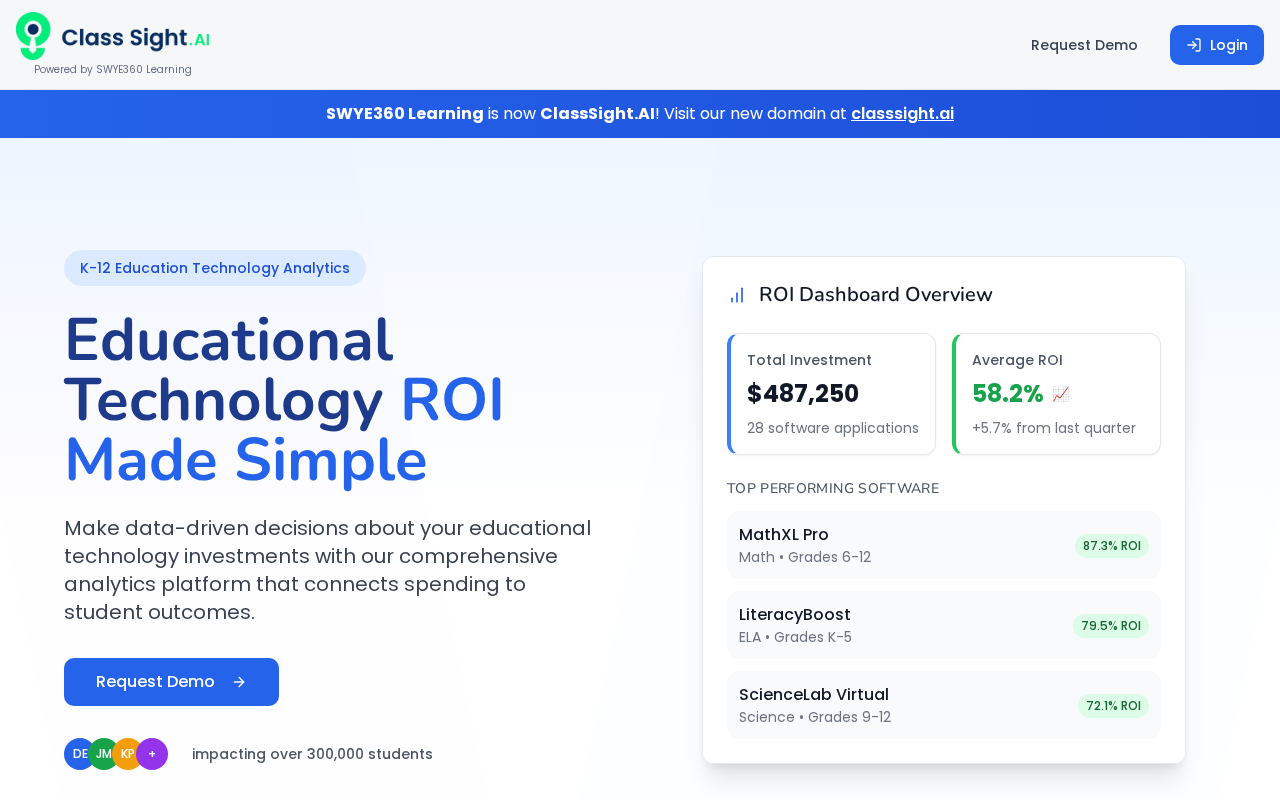1280x800 pixels.
Task: Click "SWYE360 Learning" in the announcement banner
Action: (405, 114)
